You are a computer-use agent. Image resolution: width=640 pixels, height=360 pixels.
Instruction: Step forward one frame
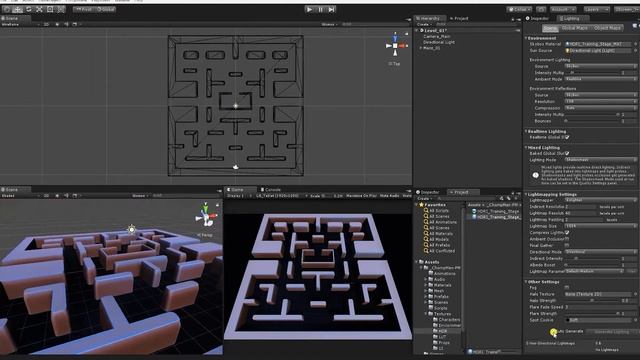click(x=331, y=9)
